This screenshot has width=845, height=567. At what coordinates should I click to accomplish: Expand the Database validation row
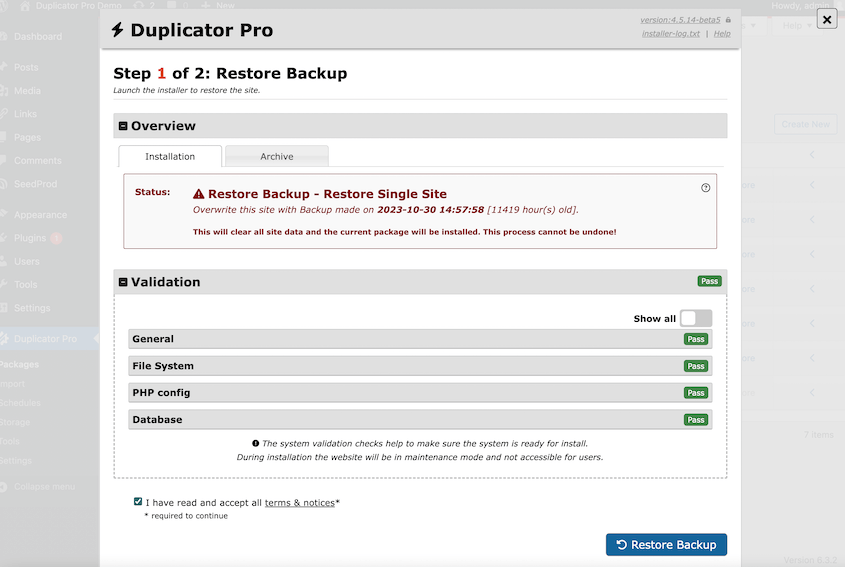(420, 419)
